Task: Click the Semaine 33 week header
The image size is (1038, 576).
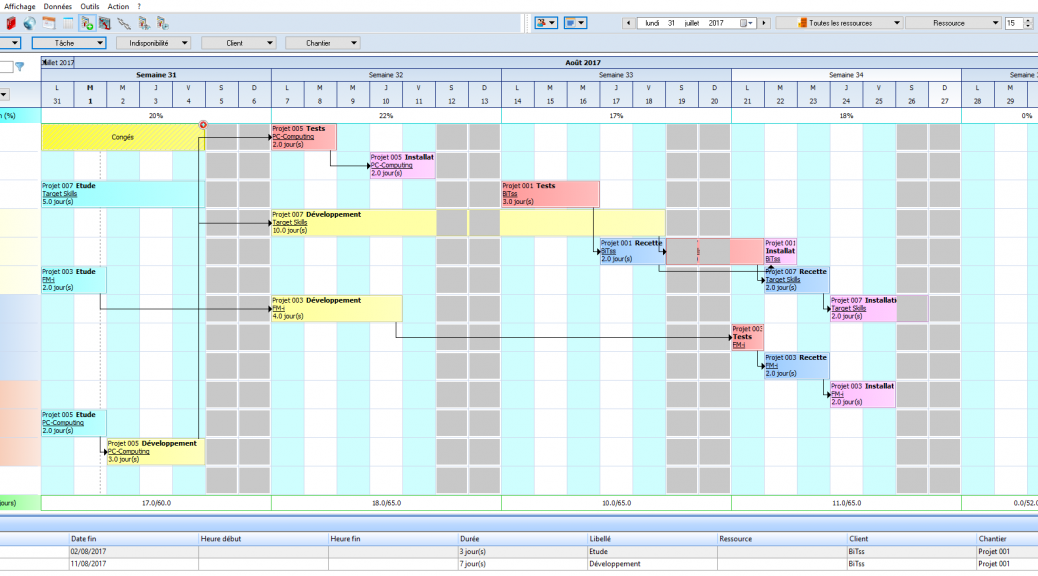Action: [616, 75]
